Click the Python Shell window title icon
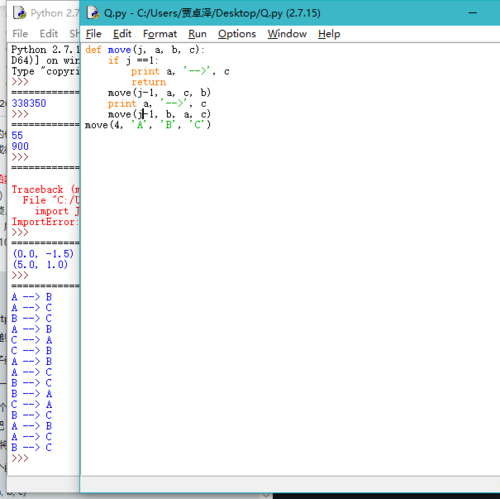 (19, 13)
